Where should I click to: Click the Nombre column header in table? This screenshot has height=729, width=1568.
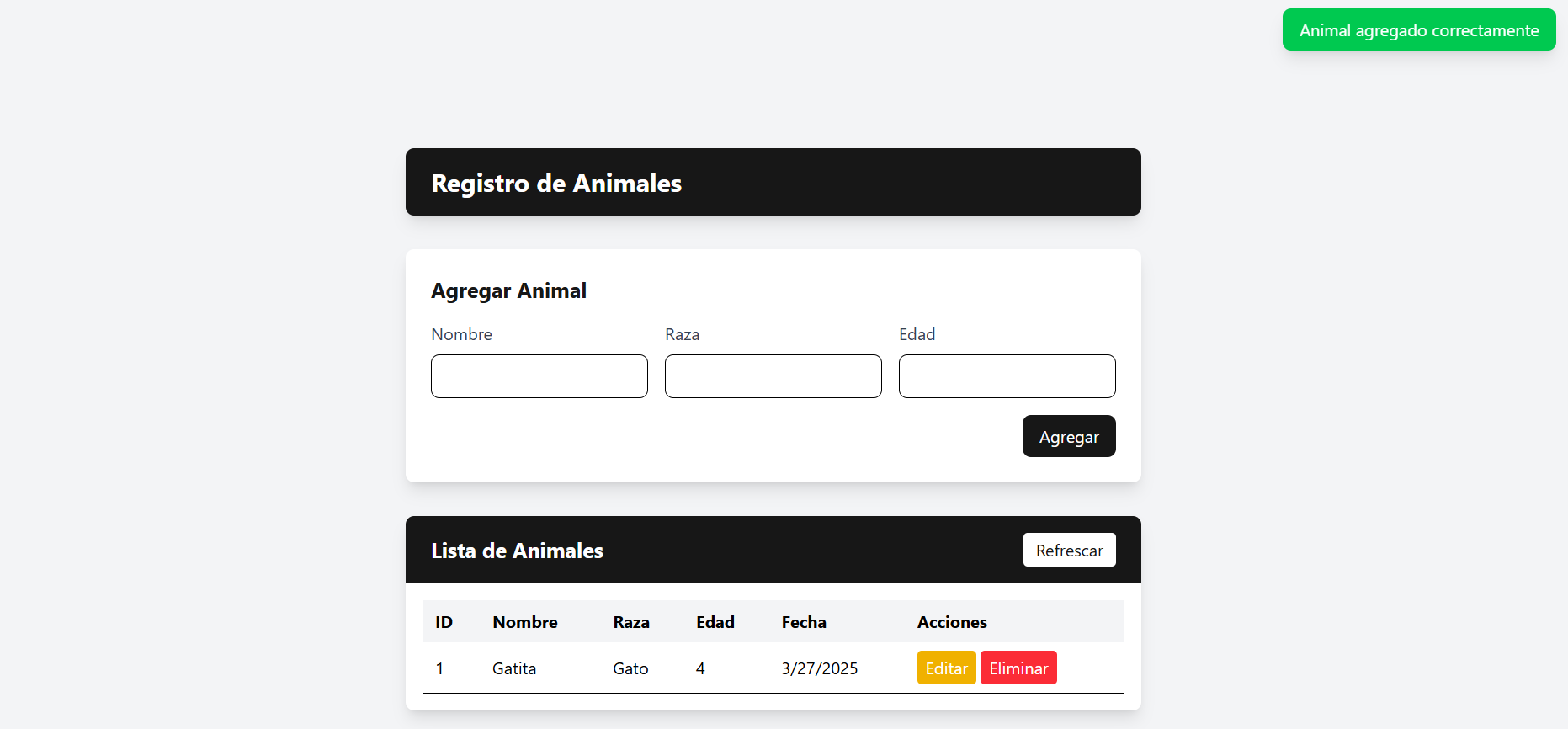coord(525,622)
